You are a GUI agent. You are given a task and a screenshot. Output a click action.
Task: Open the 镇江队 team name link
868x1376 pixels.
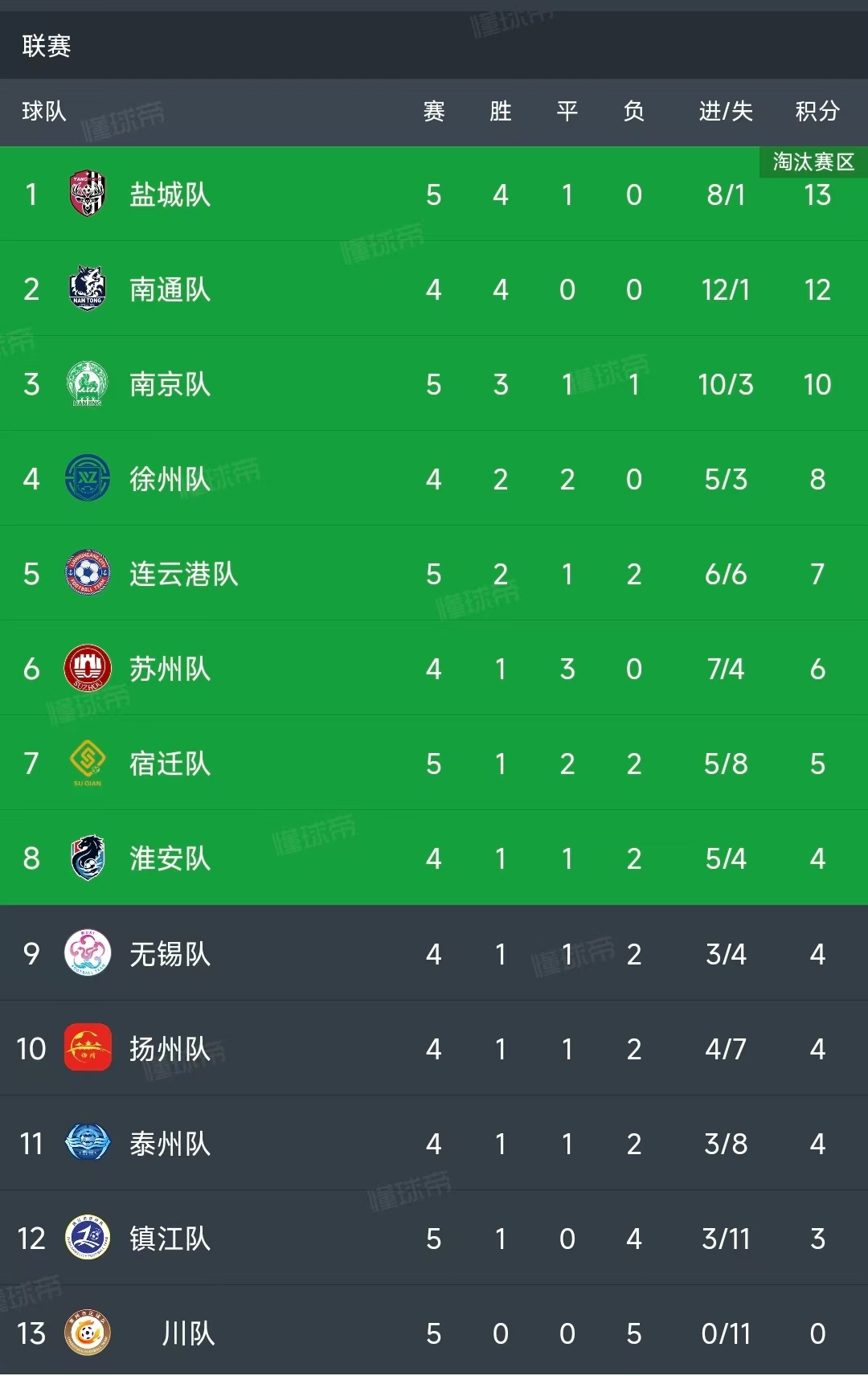[170, 1238]
